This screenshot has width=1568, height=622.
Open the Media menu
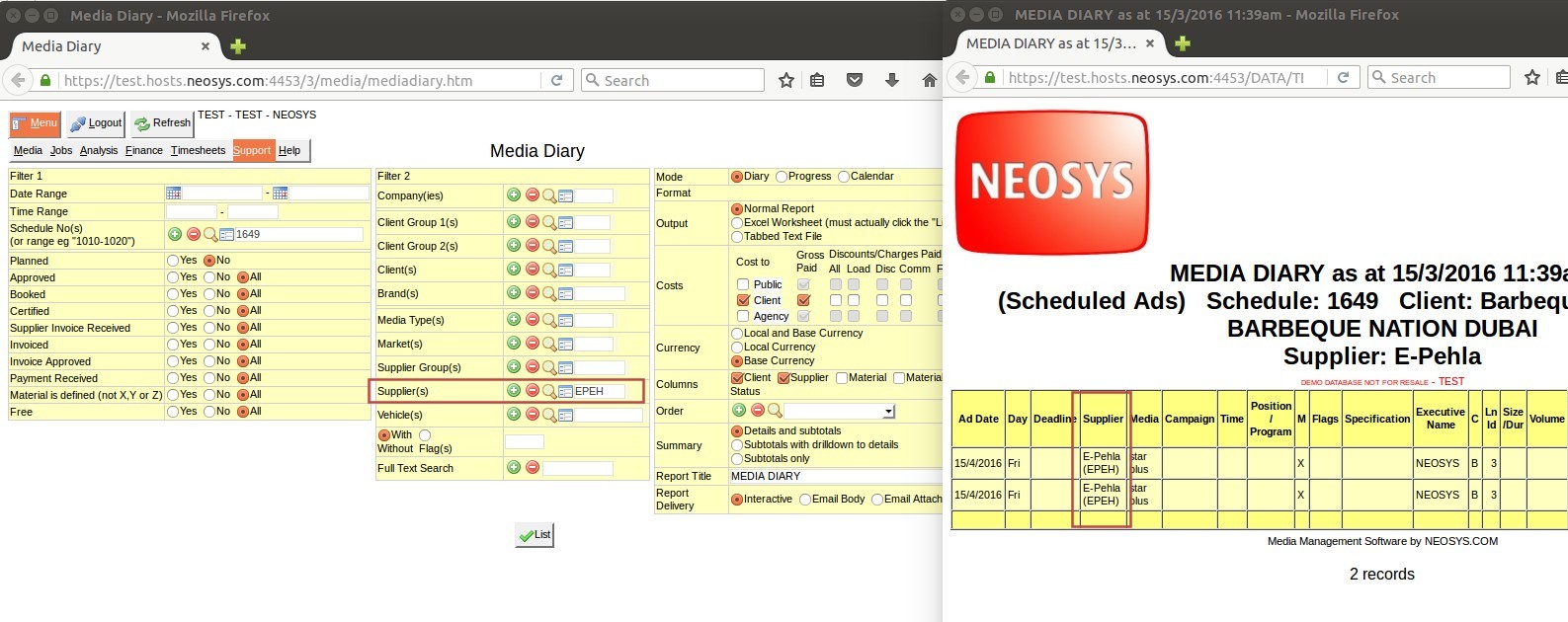(x=28, y=150)
